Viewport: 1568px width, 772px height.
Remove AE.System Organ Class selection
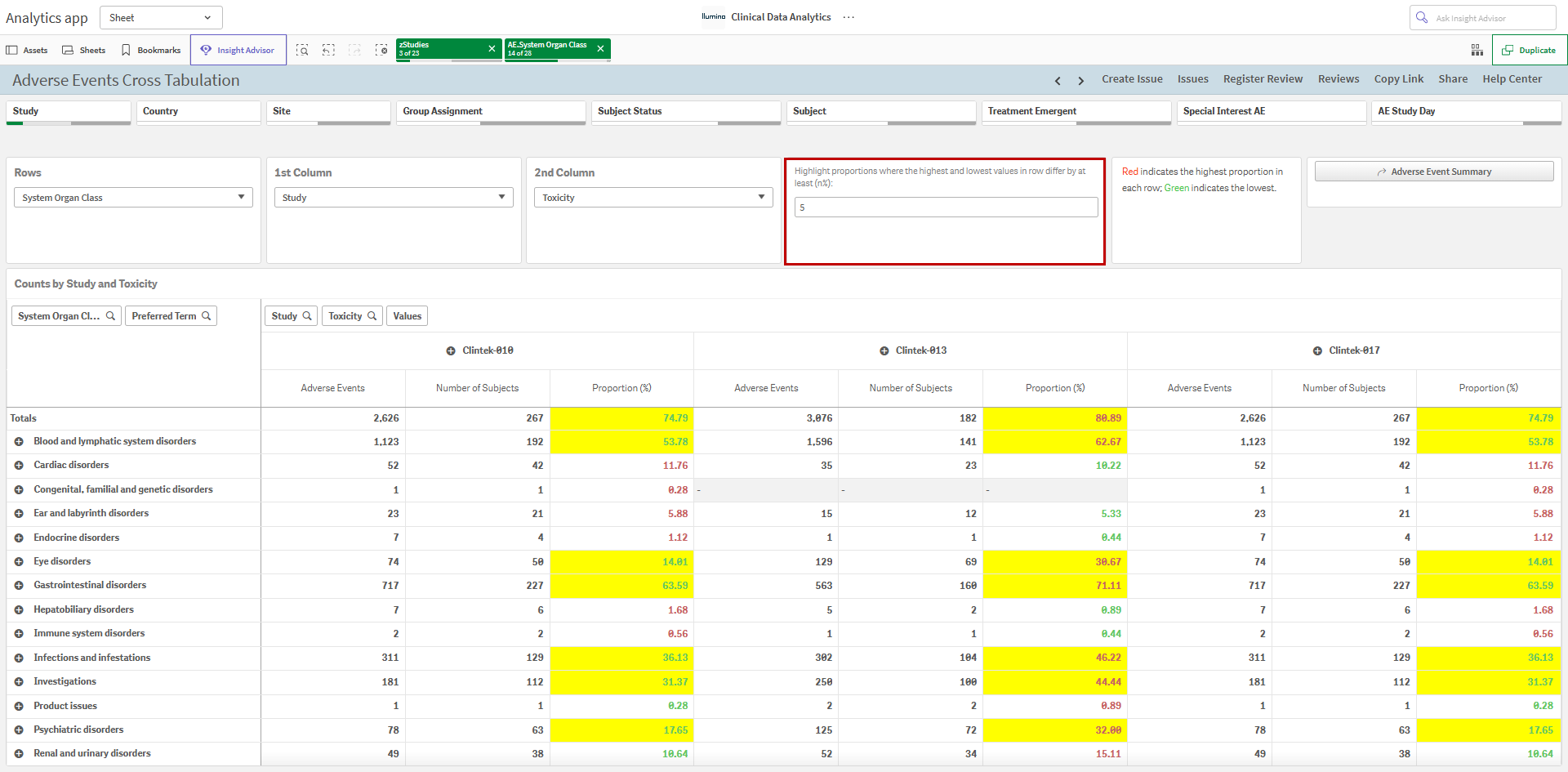click(600, 49)
